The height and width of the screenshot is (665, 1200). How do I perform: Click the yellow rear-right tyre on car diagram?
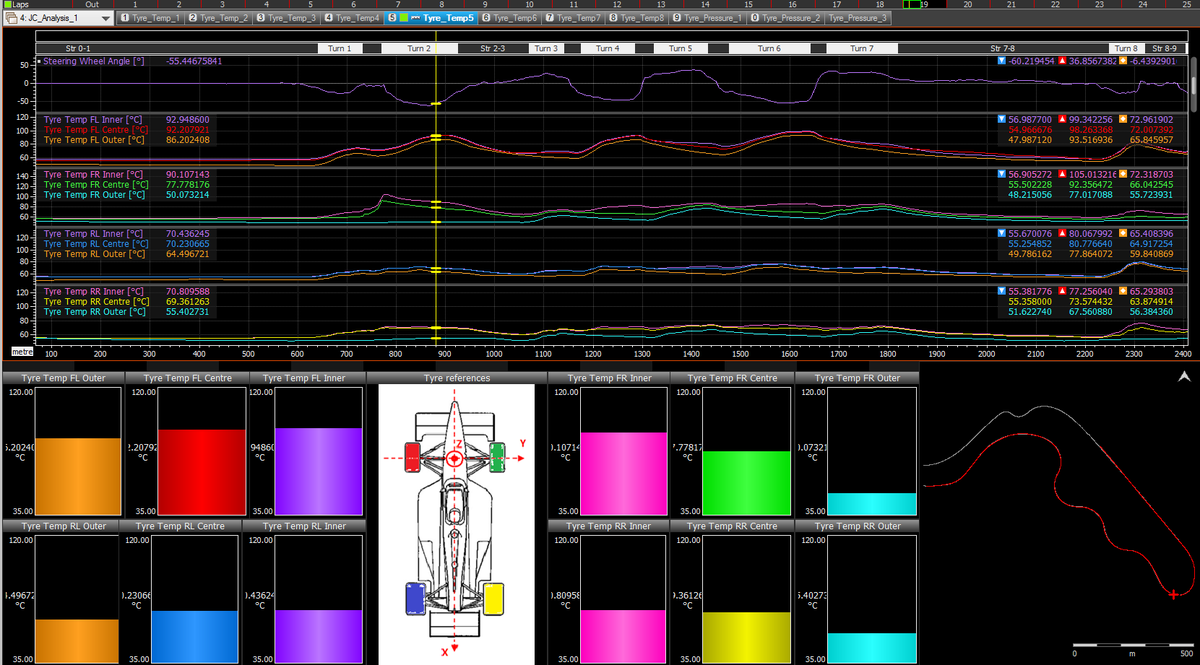click(493, 598)
